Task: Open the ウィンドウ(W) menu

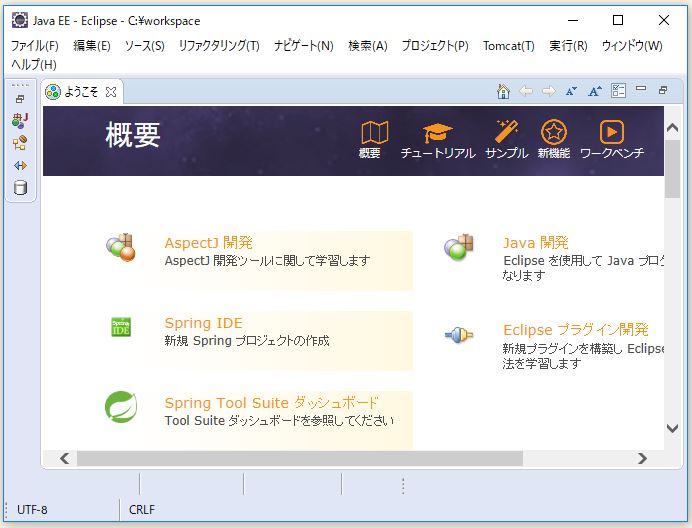Action: [632, 45]
